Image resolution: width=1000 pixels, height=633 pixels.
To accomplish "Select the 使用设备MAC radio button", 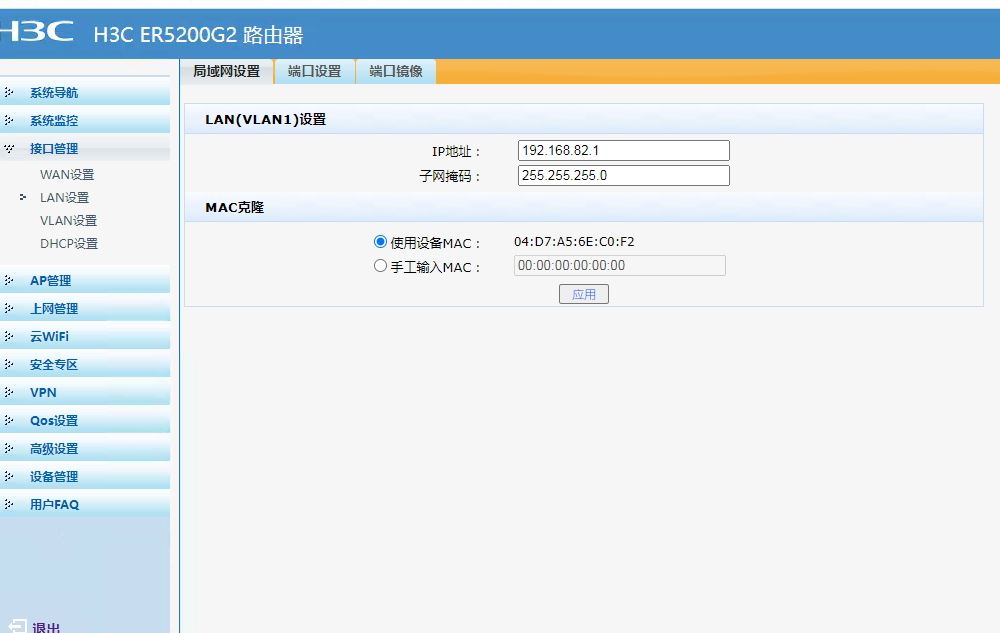I will click(380, 242).
